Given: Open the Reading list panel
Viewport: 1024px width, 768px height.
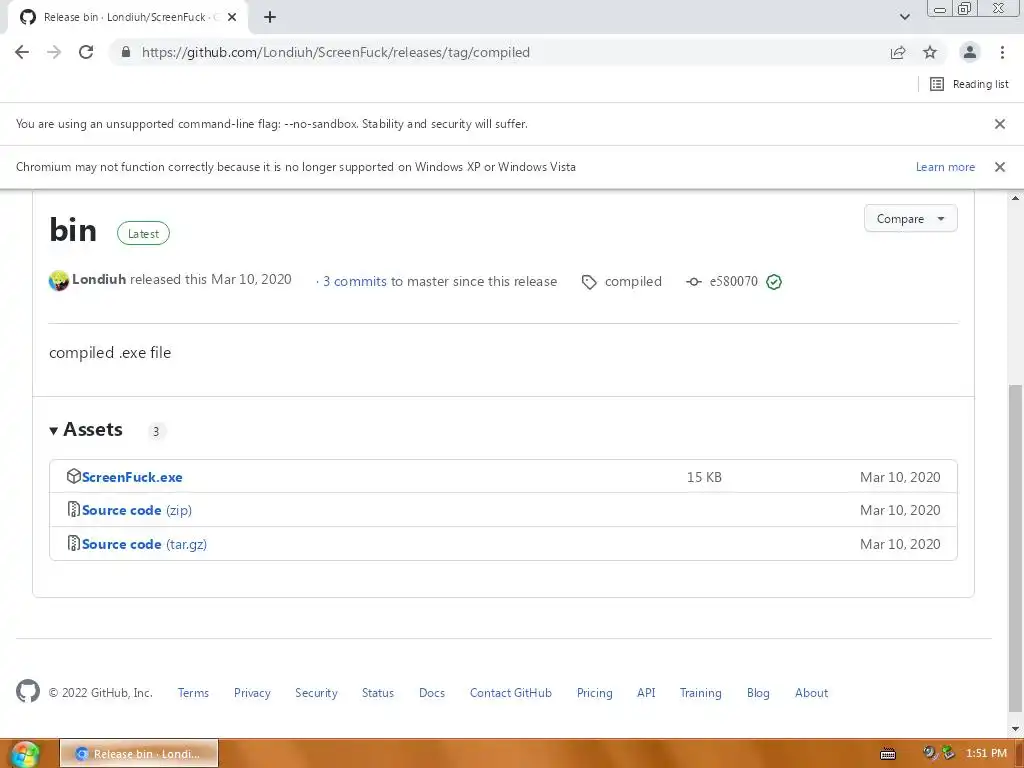Looking at the screenshot, I should click(x=969, y=84).
